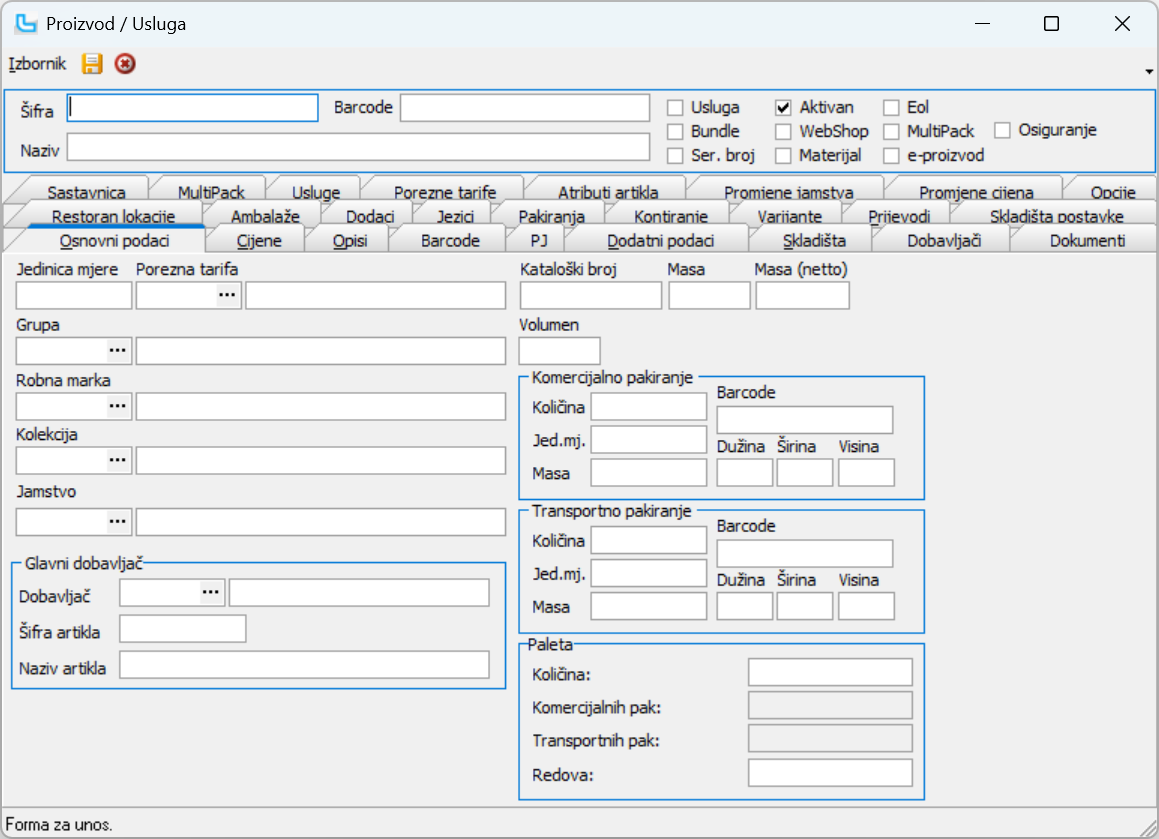Screen dimensions: 1159x839
Task: Open the Dobavljači tab
Action: (x=945, y=240)
